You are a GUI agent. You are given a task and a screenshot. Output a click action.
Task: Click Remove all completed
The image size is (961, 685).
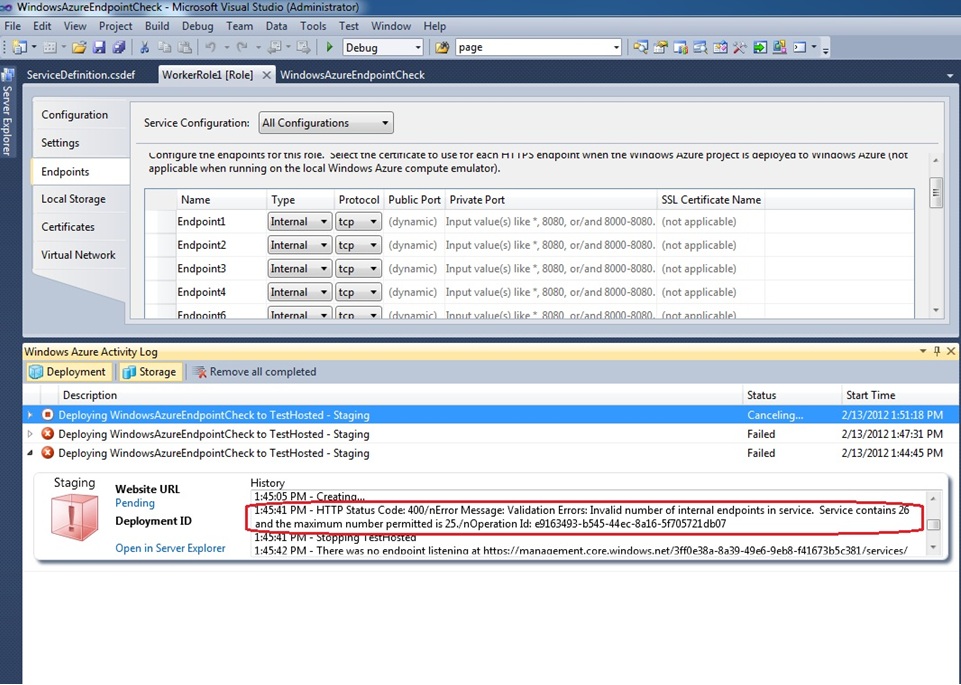(255, 372)
